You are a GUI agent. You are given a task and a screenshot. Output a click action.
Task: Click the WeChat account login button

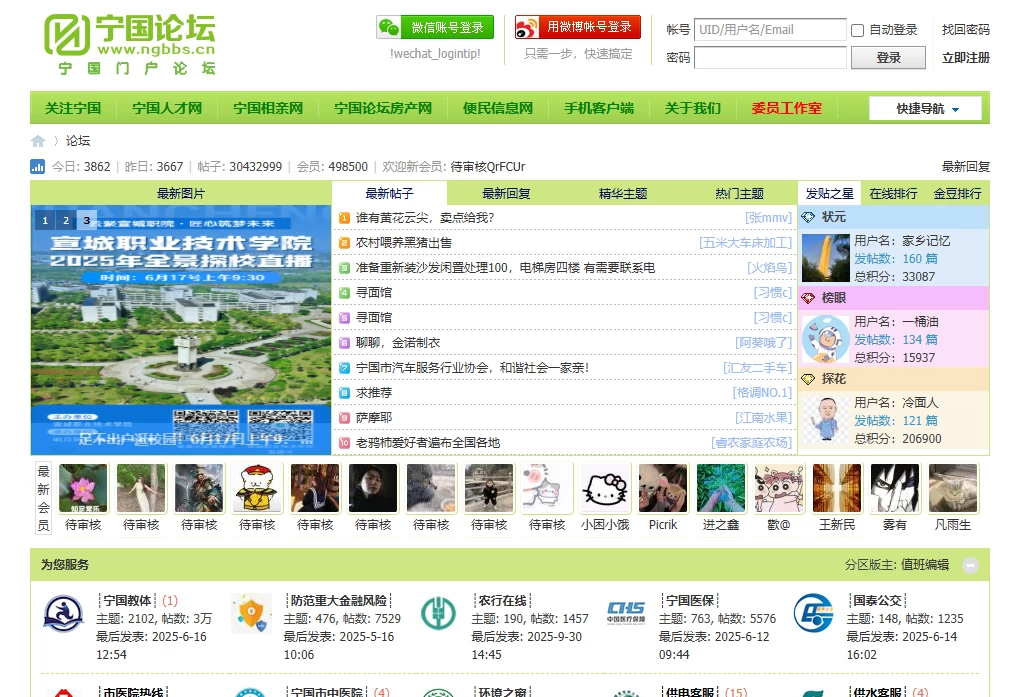pyautogui.click(x=435, y=28)
